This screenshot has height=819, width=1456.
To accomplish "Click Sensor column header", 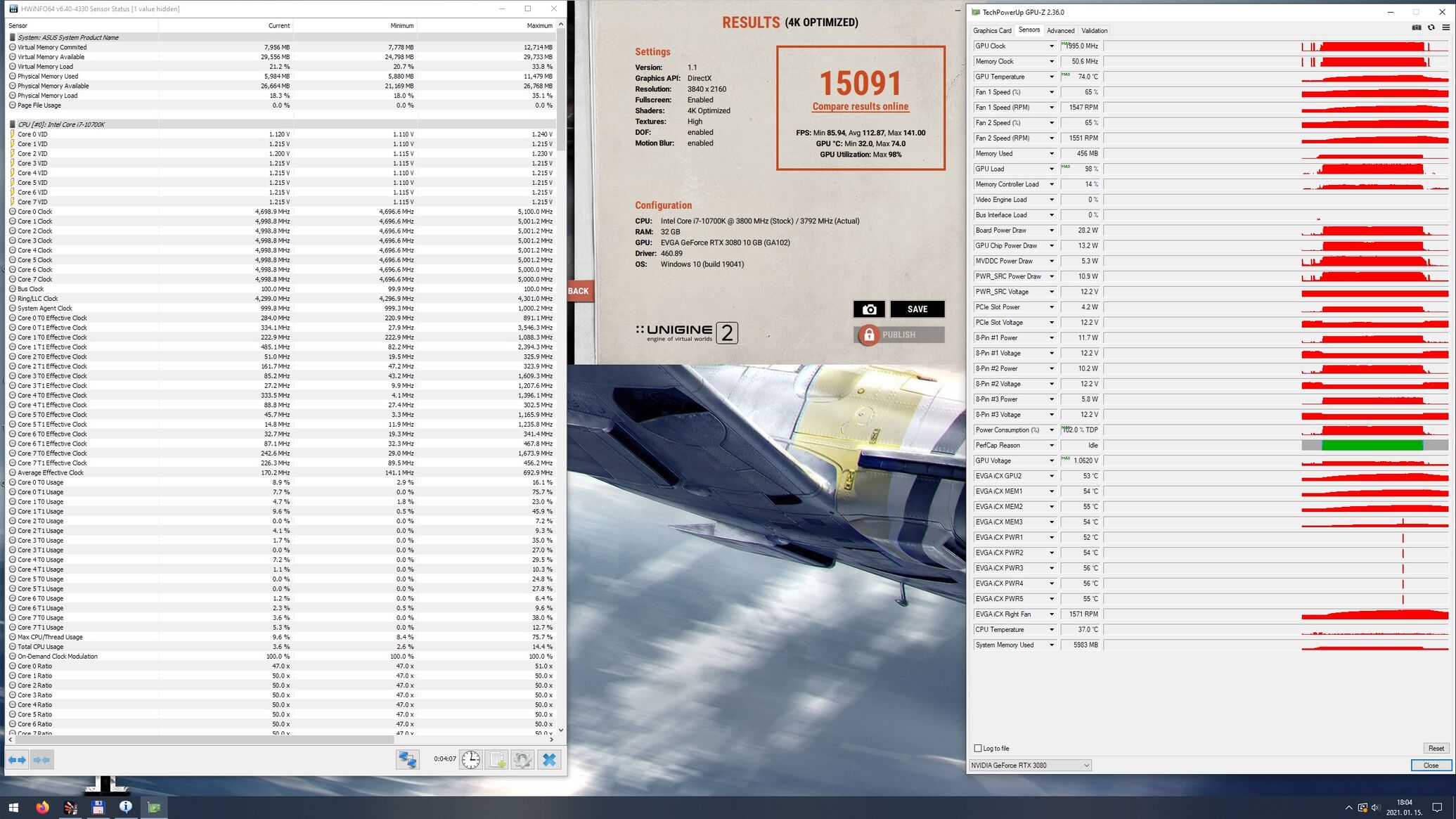I will 82,25.
